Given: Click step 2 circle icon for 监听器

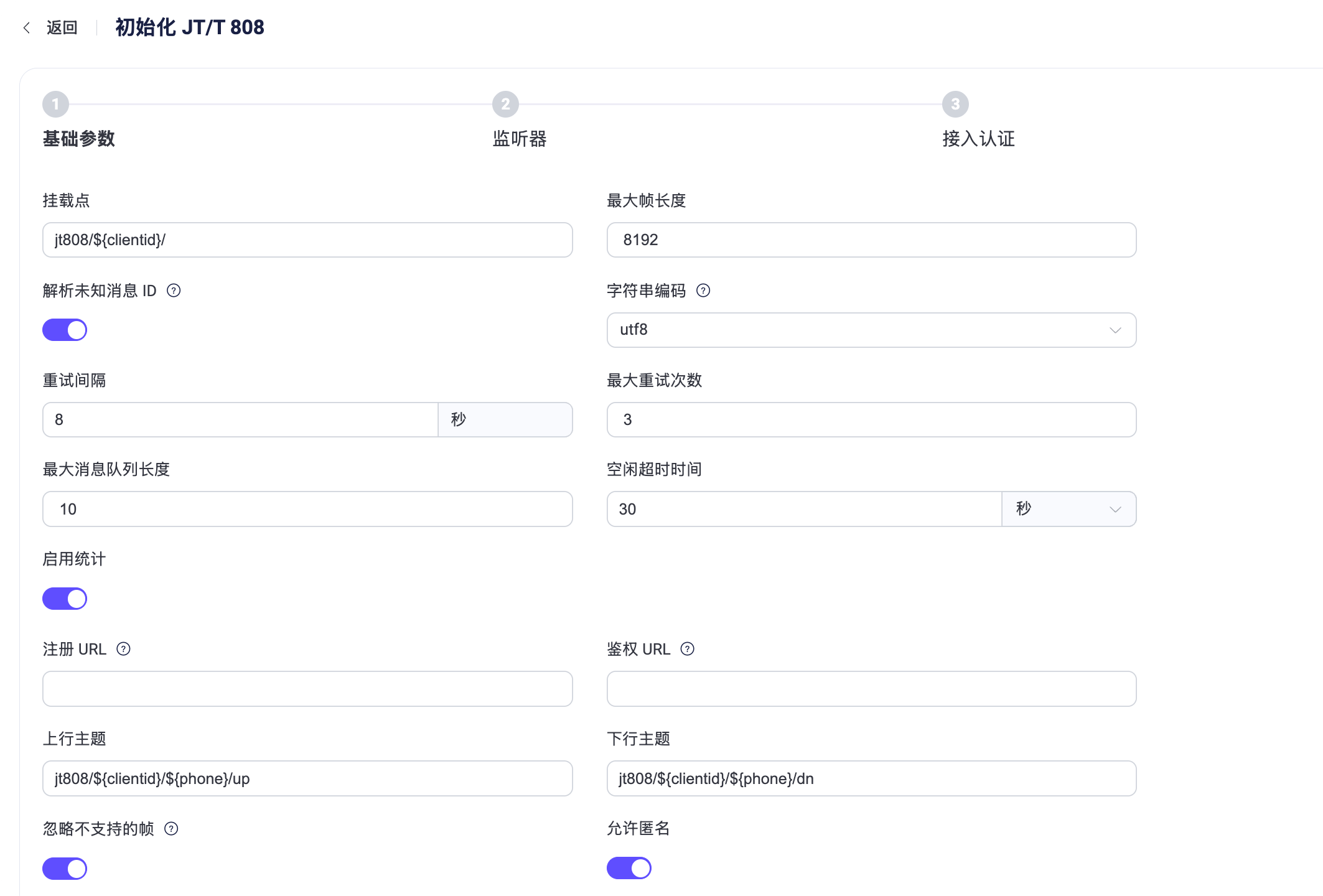Looking at the screenshot, I should coord(505,104).
